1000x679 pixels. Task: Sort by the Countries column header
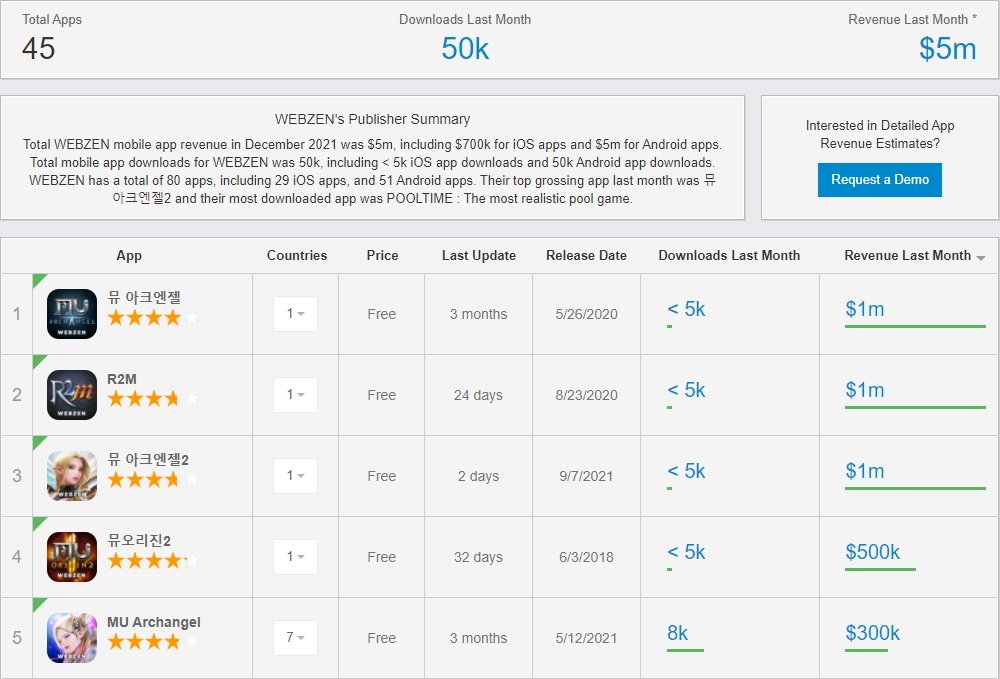297,256
